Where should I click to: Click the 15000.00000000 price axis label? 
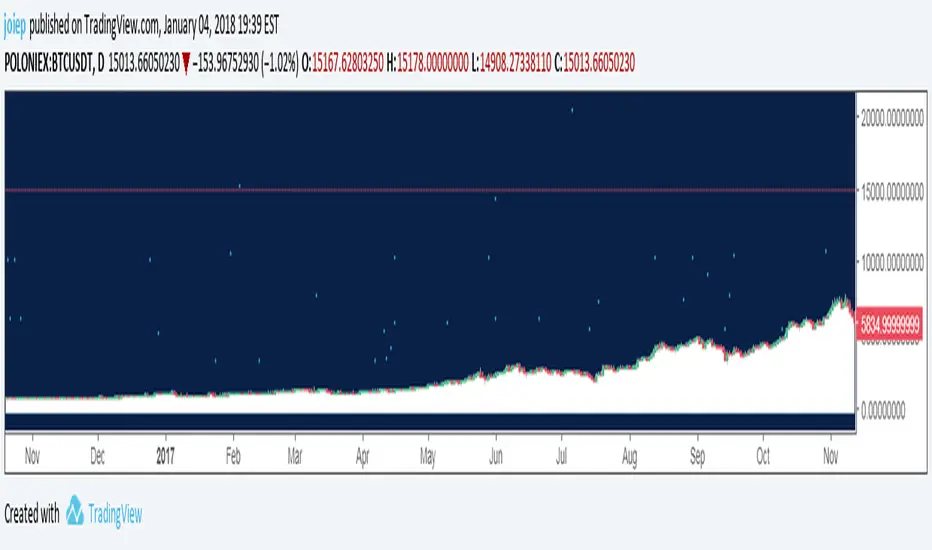tap(893, 191)
